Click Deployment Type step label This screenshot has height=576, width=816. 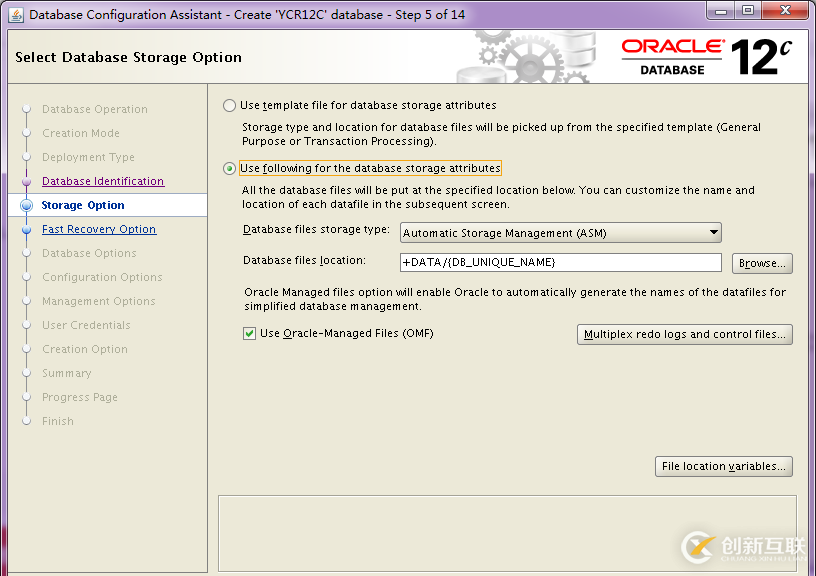(x=88, y=157)
